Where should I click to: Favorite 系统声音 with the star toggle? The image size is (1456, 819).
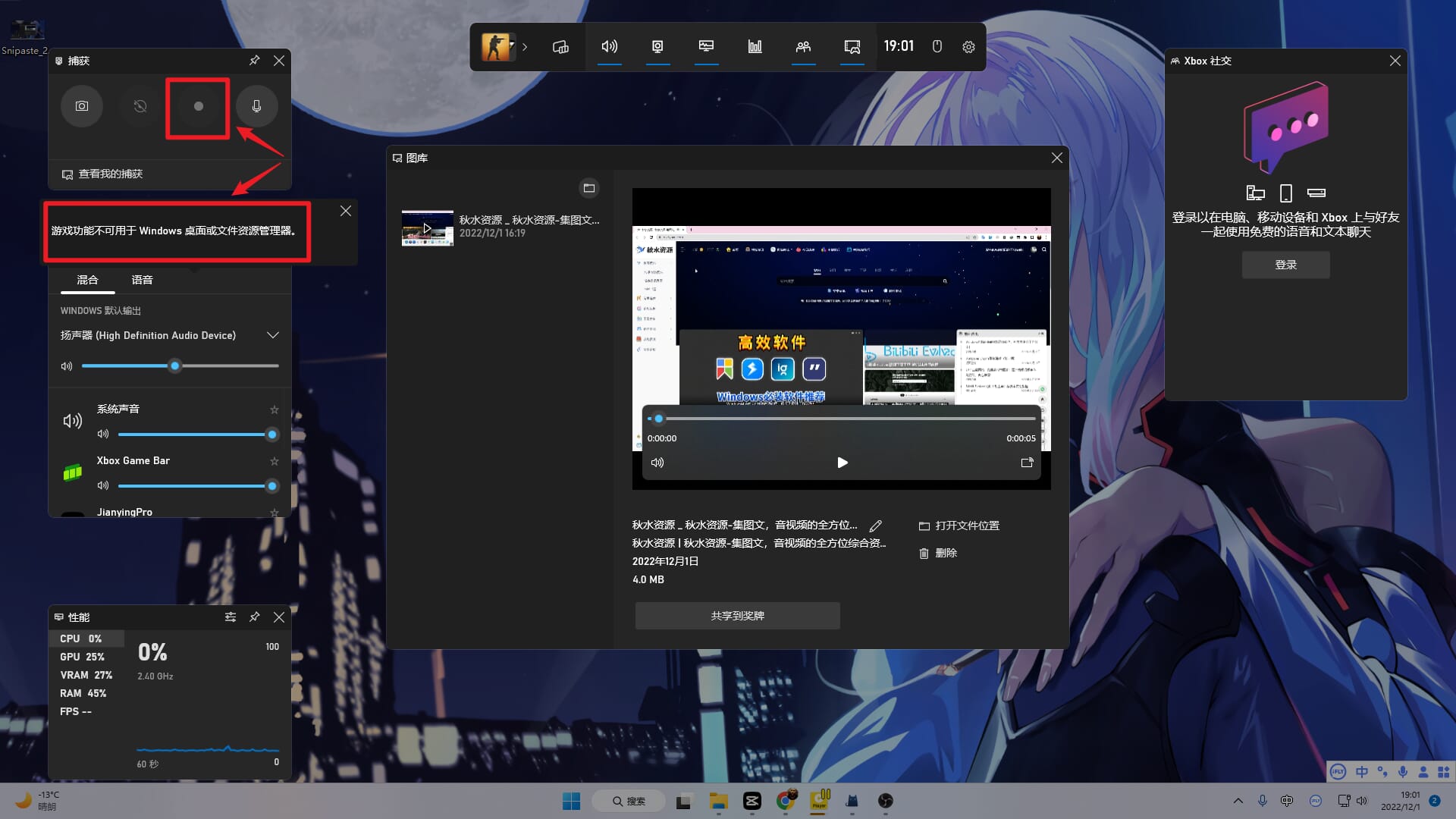coord(275,409)
